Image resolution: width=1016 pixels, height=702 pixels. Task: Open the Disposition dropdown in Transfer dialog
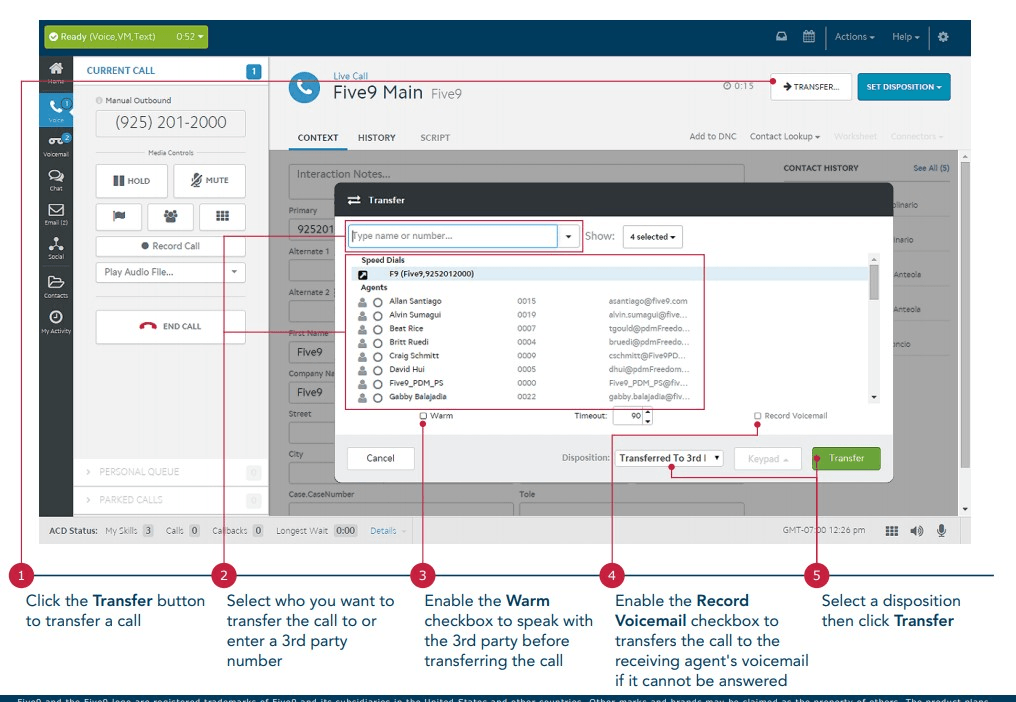[x=669, y=458]
